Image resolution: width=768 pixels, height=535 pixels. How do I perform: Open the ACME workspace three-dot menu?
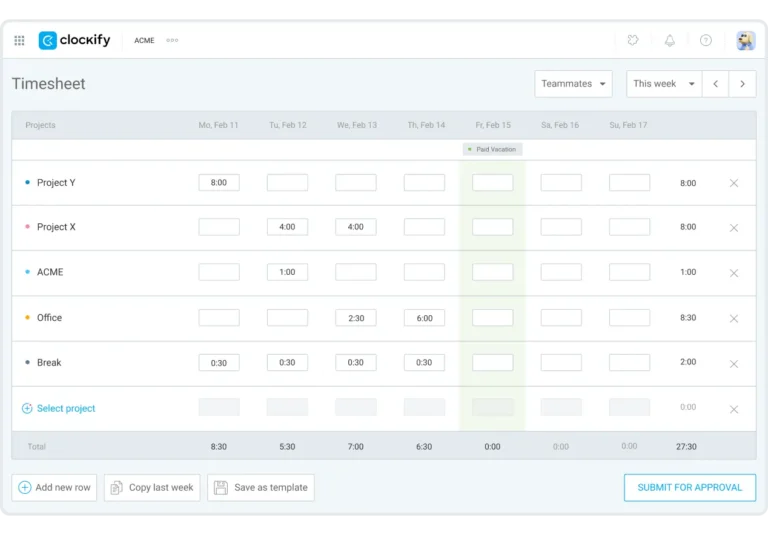(x=172, y=40)
